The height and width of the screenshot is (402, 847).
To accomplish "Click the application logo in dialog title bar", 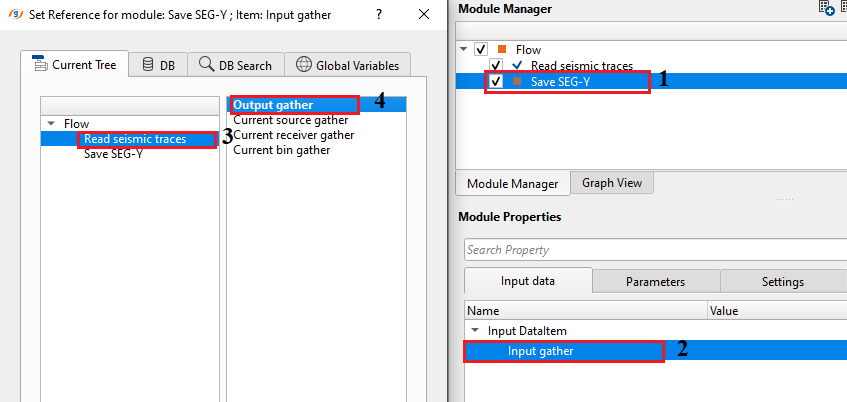I will [x=15, y=16].
